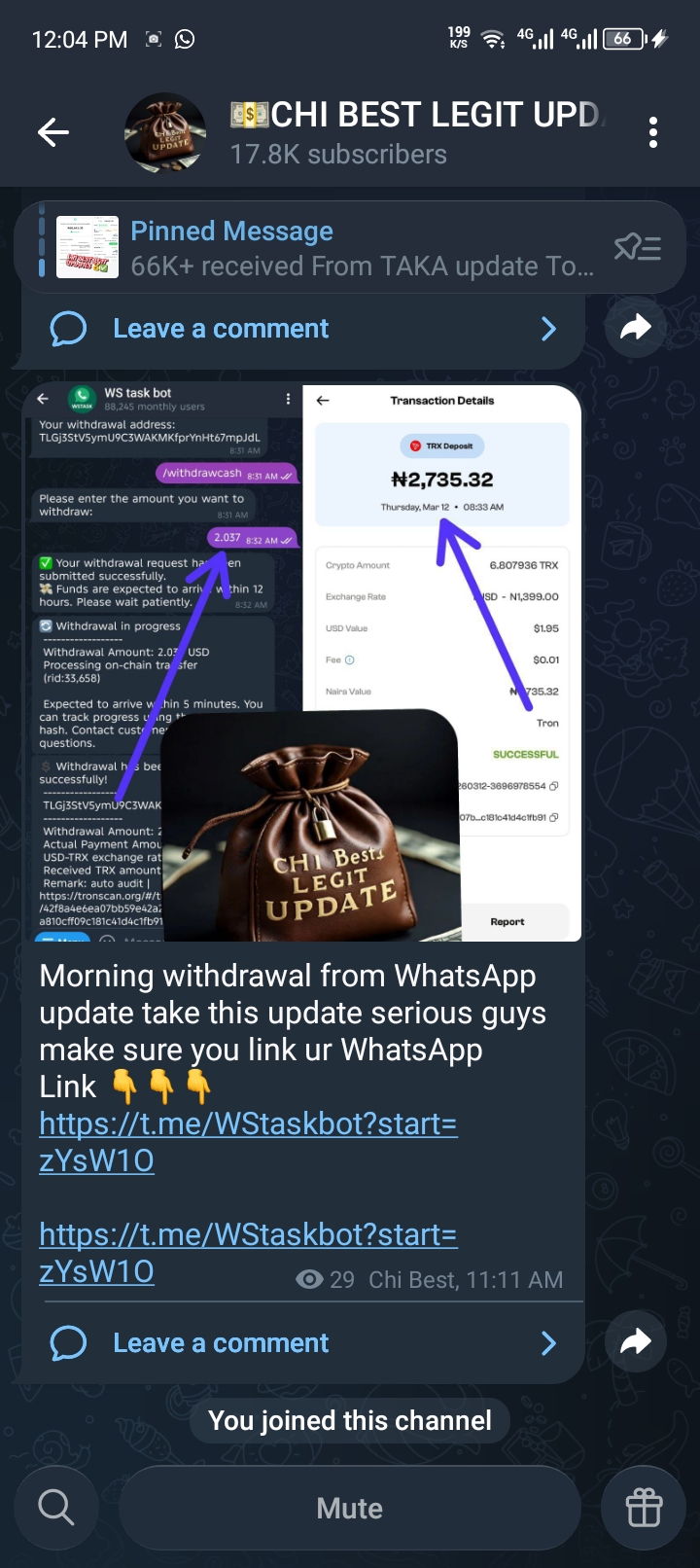Open the second WStaskbot referral link

pos(248,1253)
